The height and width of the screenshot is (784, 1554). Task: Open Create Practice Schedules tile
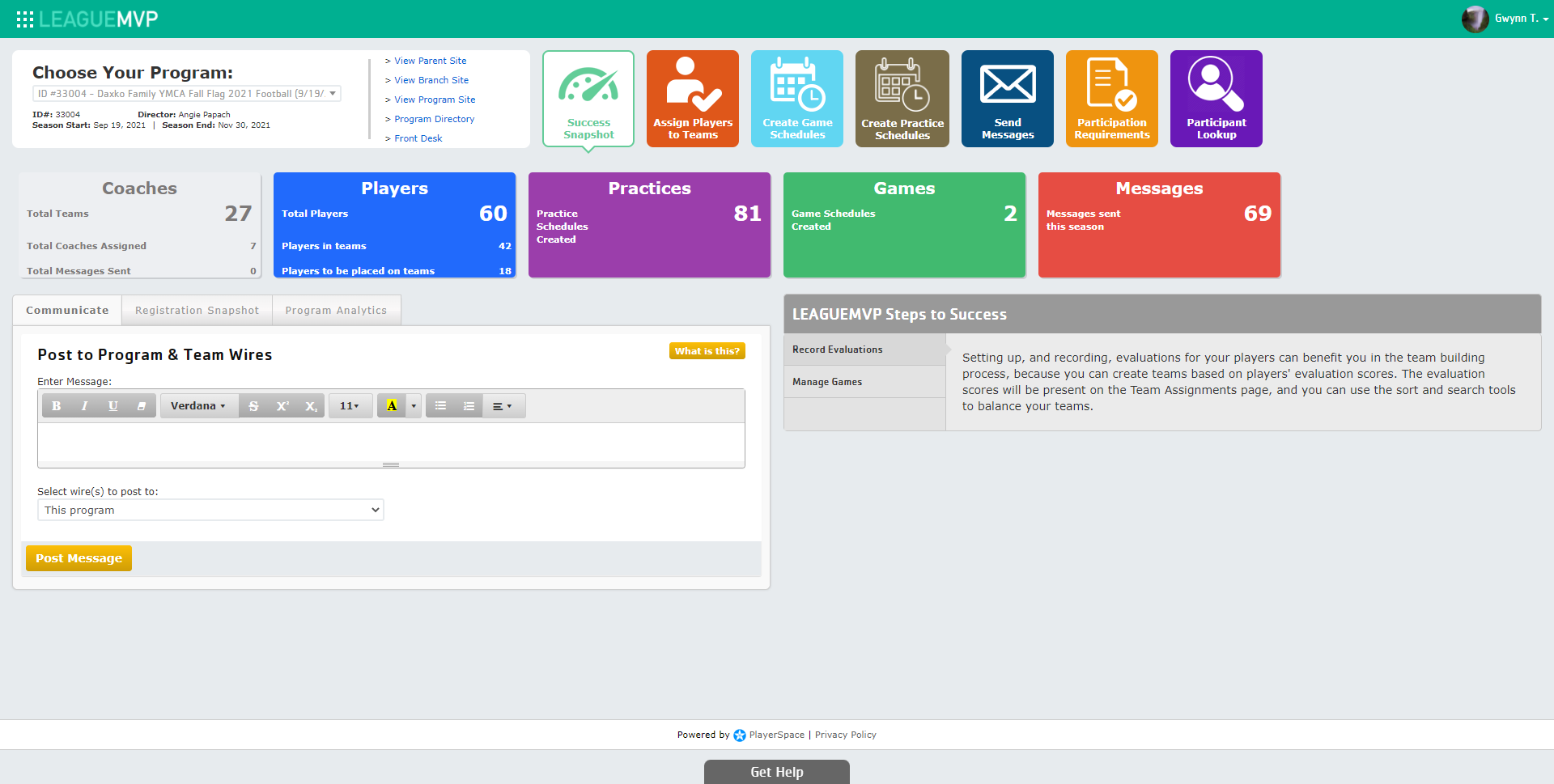point(902,99)
